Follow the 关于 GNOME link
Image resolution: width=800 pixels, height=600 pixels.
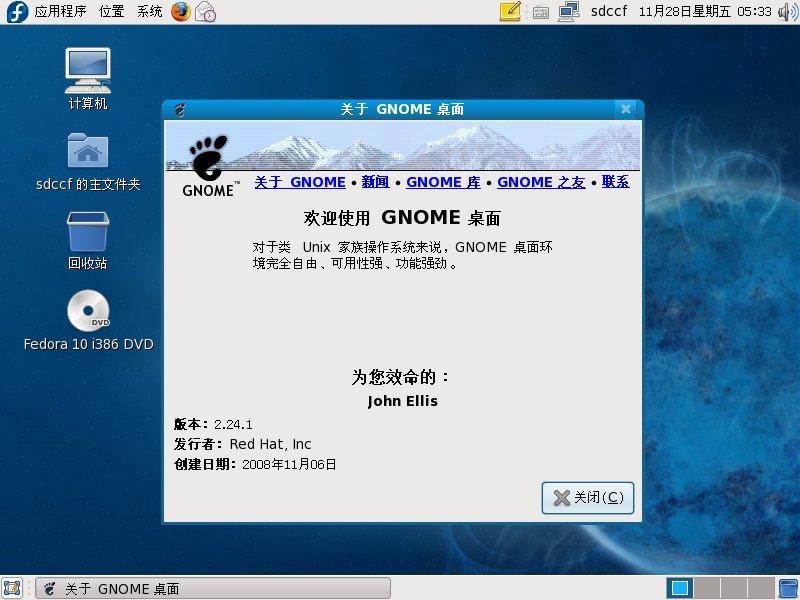[x=300, y=182]
